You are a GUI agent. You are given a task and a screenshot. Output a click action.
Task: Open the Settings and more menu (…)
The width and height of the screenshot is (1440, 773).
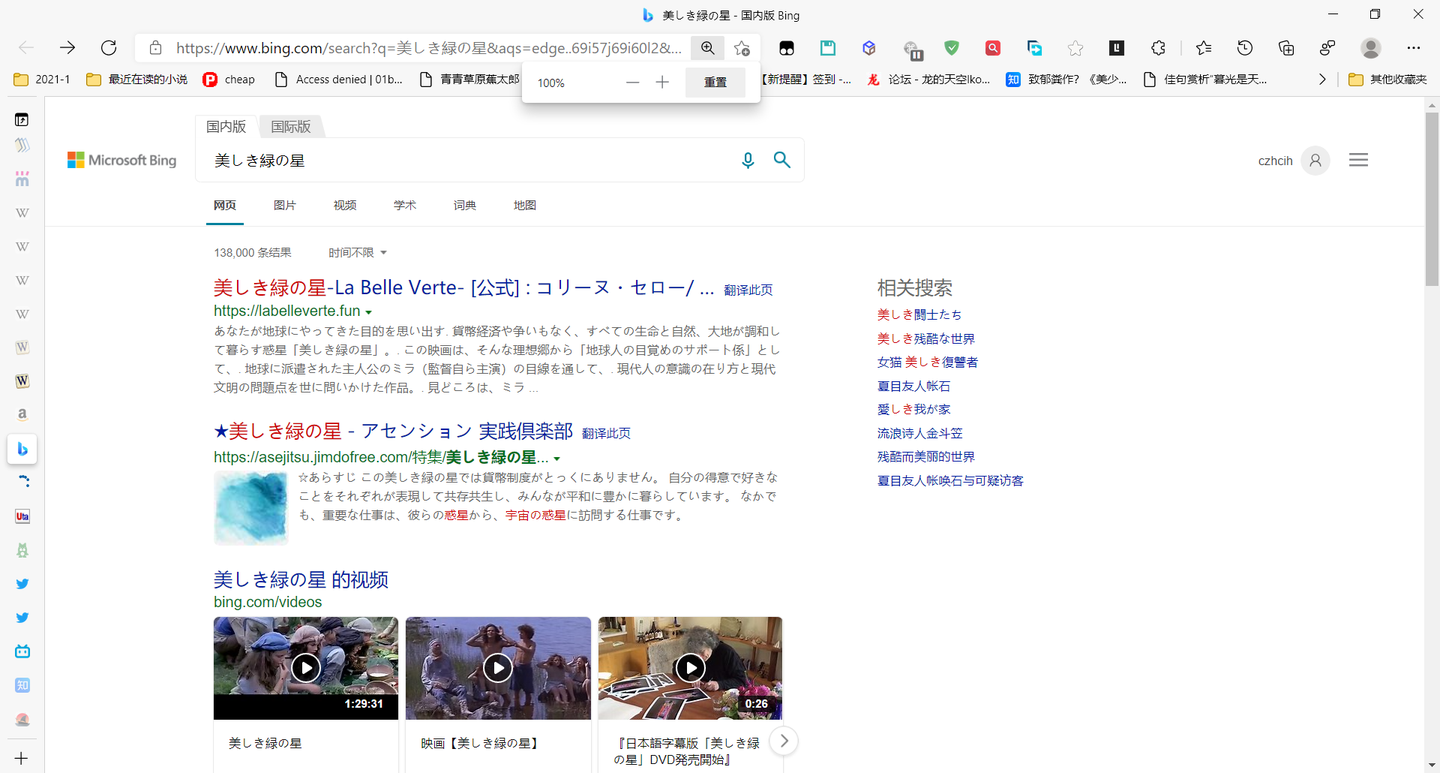pyautogui.click(x=1413, y=47)
